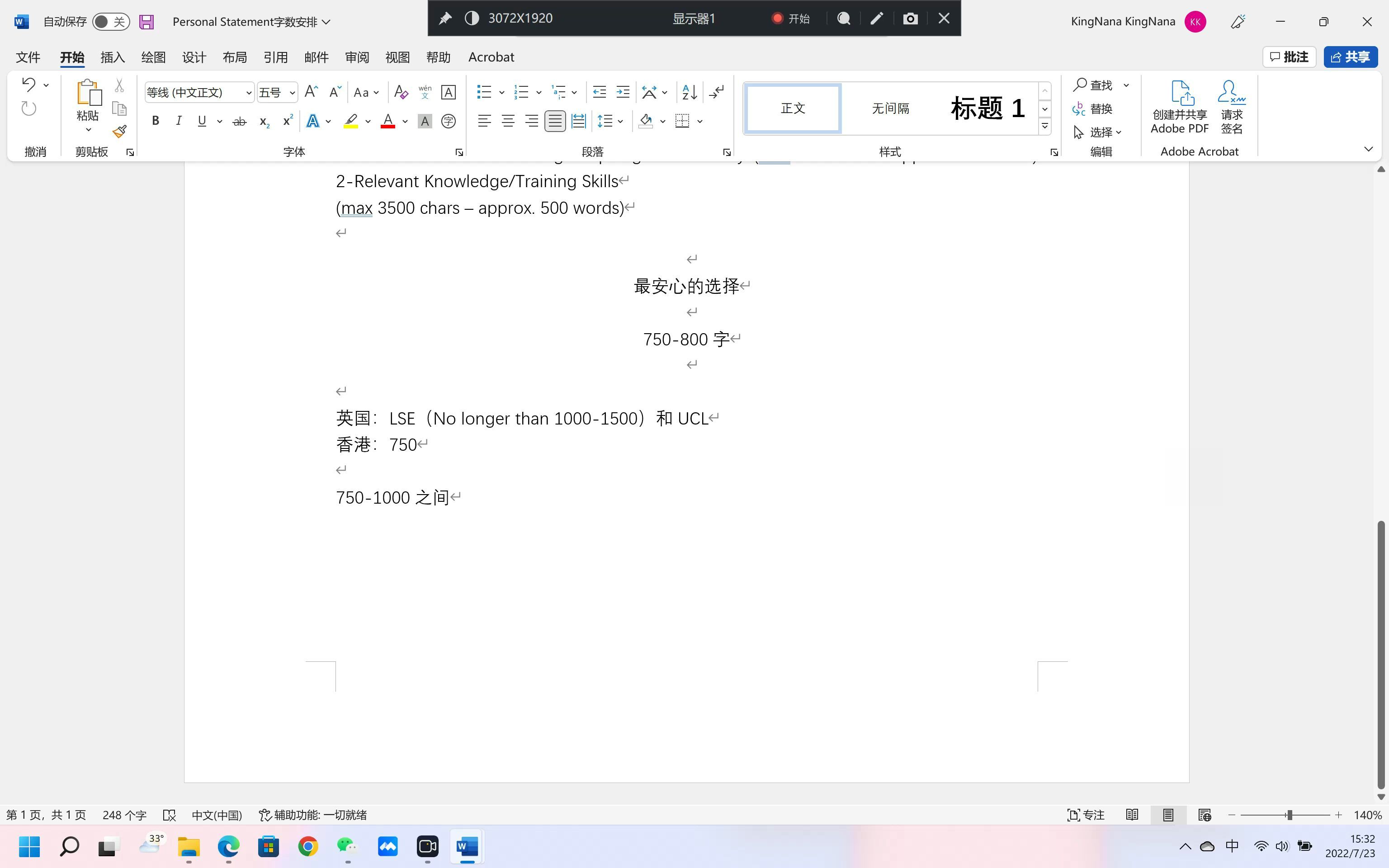This screenshot has width=1389, height=868.
Task: Collapse the ribbon with the chevron
Action: click(x=1368, y=149)
